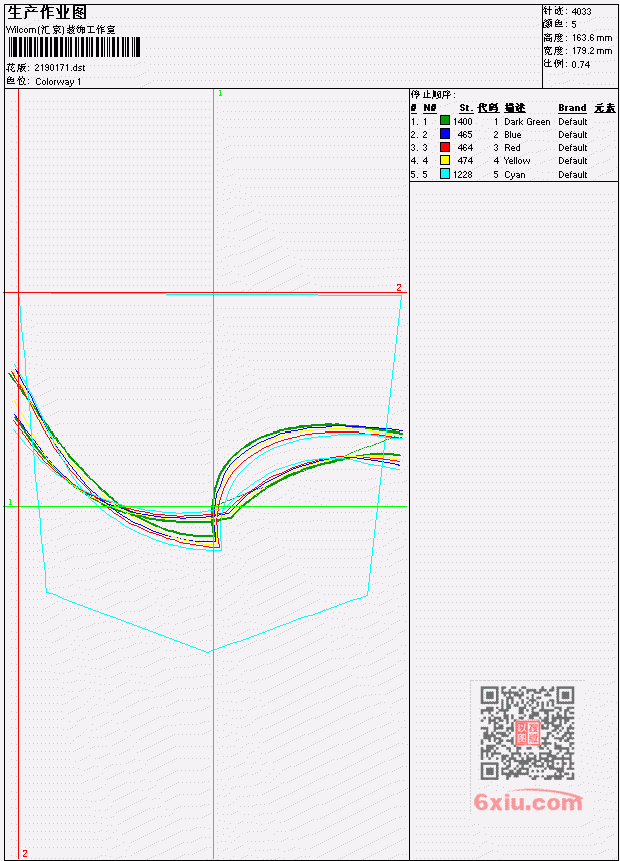The image size is (620, 861).
Task: Click the stitch count value 4033
Action: (582, 12)
